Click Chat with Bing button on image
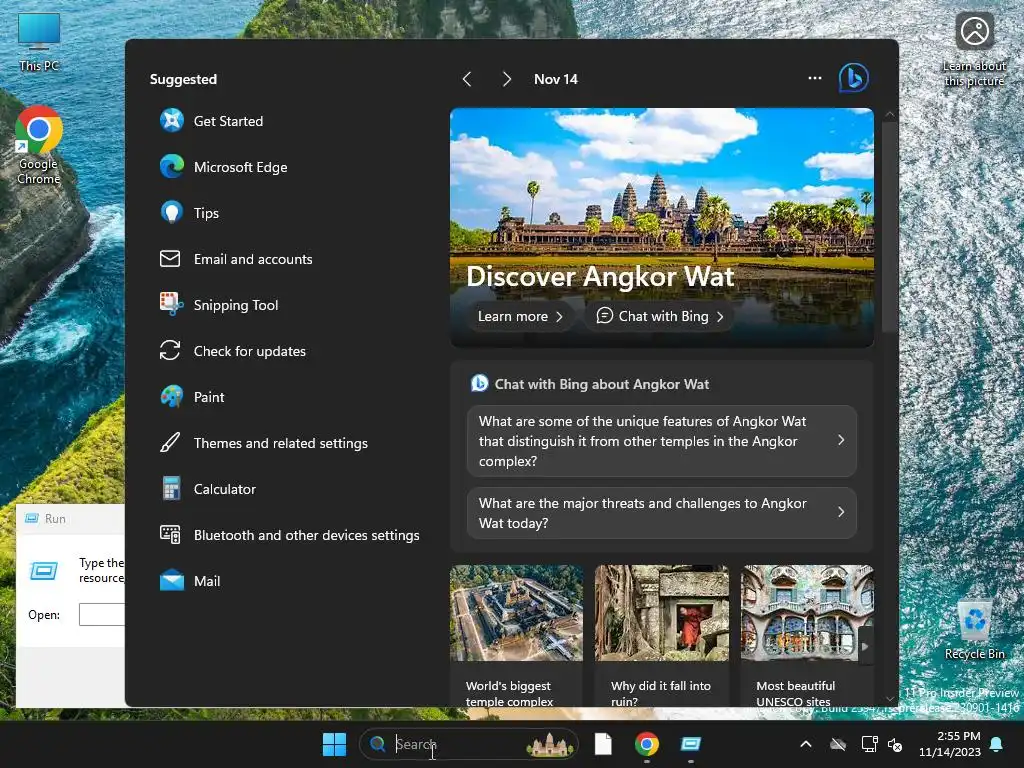 660,316
